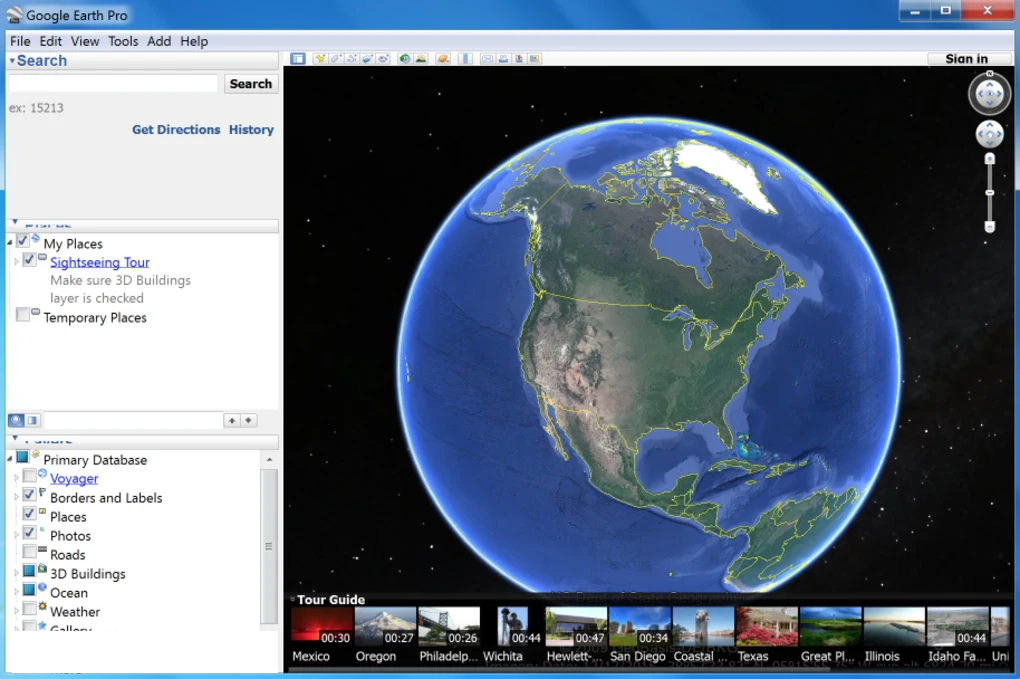Click the Search button

click(251, 83)
